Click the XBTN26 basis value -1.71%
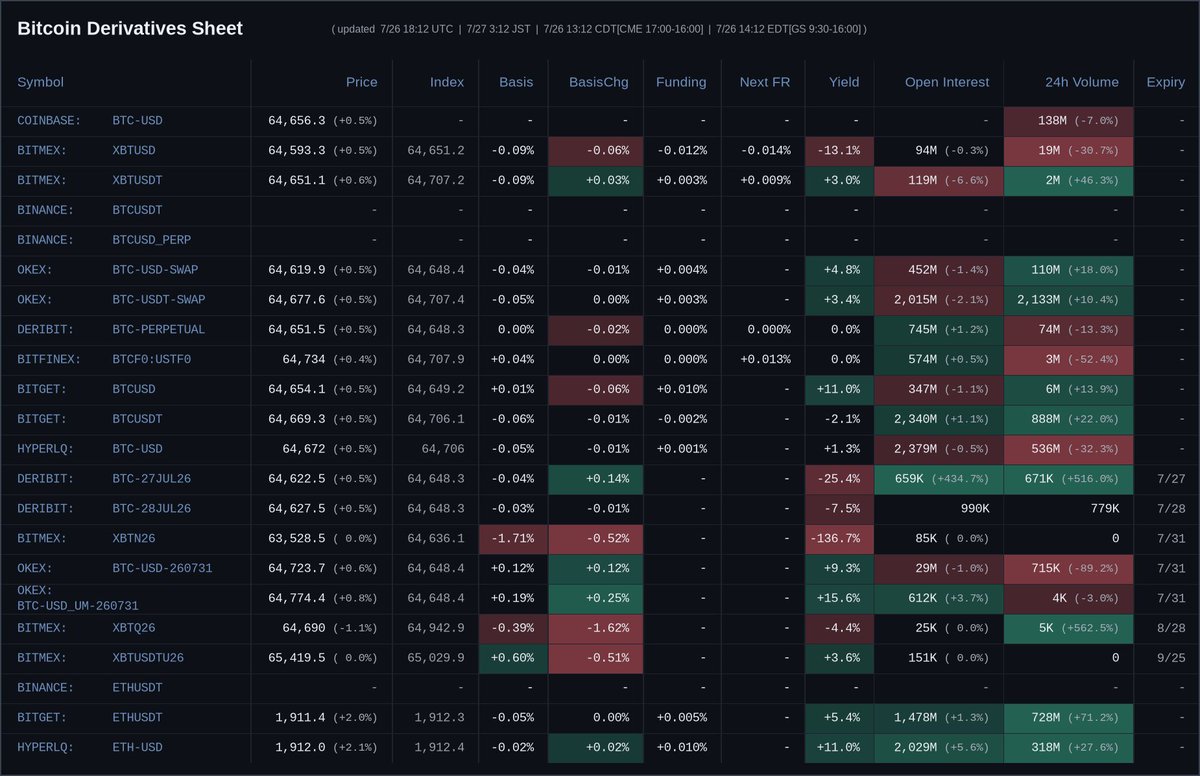Screen dimensions: 1200x776 pos(513,539)
